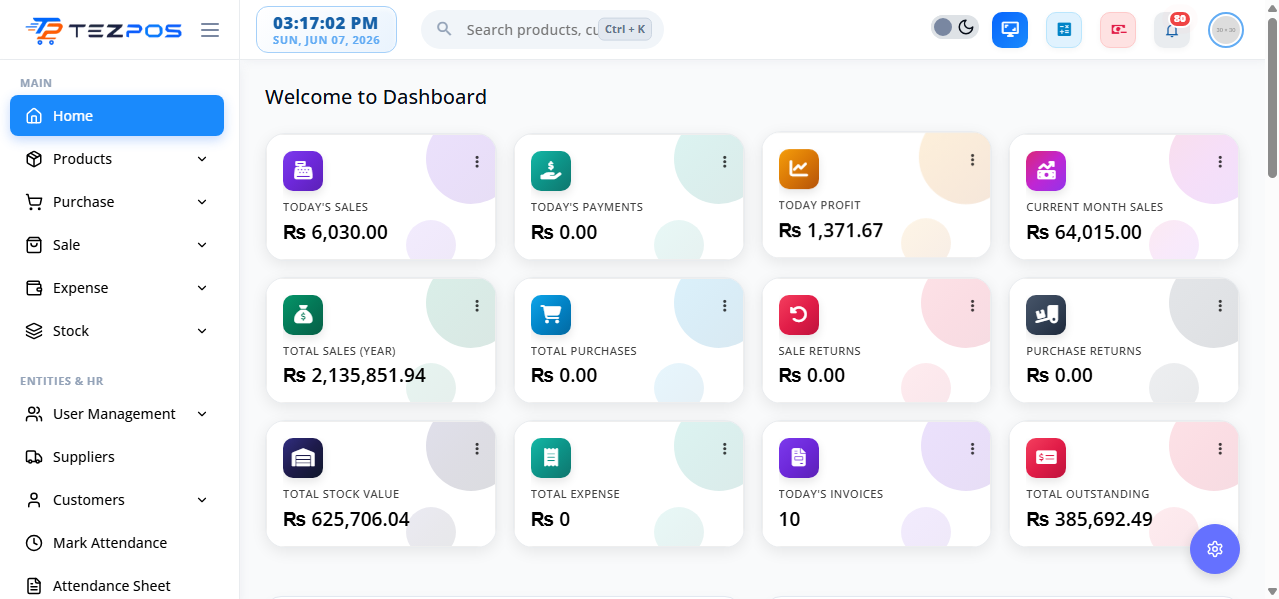Open three-dot menu on Sale Returns card
Screen dimensions: 1279x599
[x=972, y=306]
